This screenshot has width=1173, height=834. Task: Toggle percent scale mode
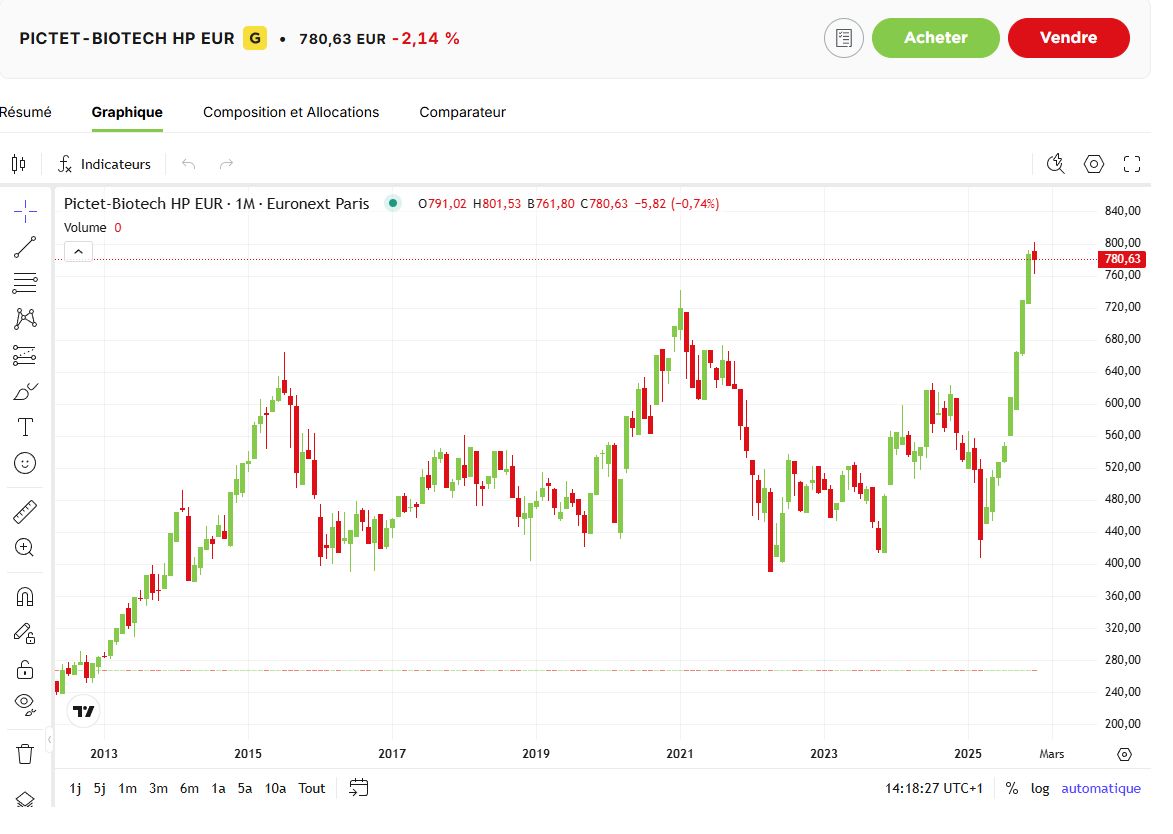pyautogui.click(x=1012, y=788)
